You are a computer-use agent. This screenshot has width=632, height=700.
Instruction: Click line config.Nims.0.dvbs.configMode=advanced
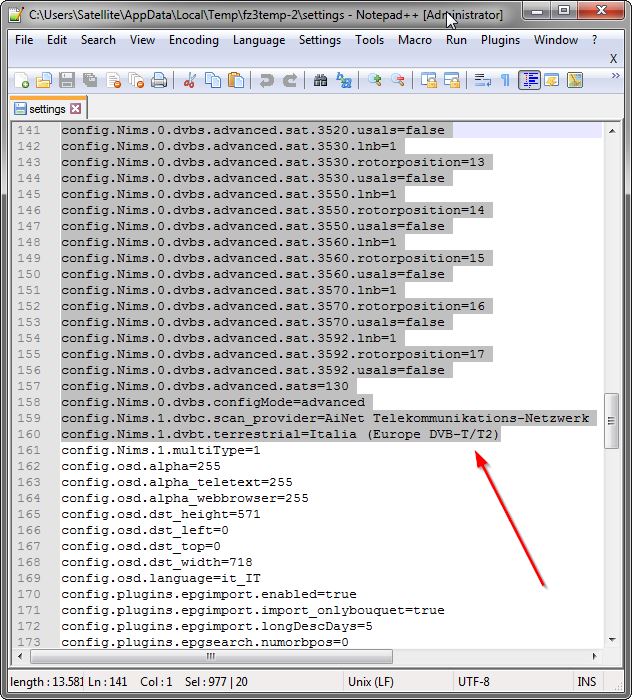click(x=213, y=402)
